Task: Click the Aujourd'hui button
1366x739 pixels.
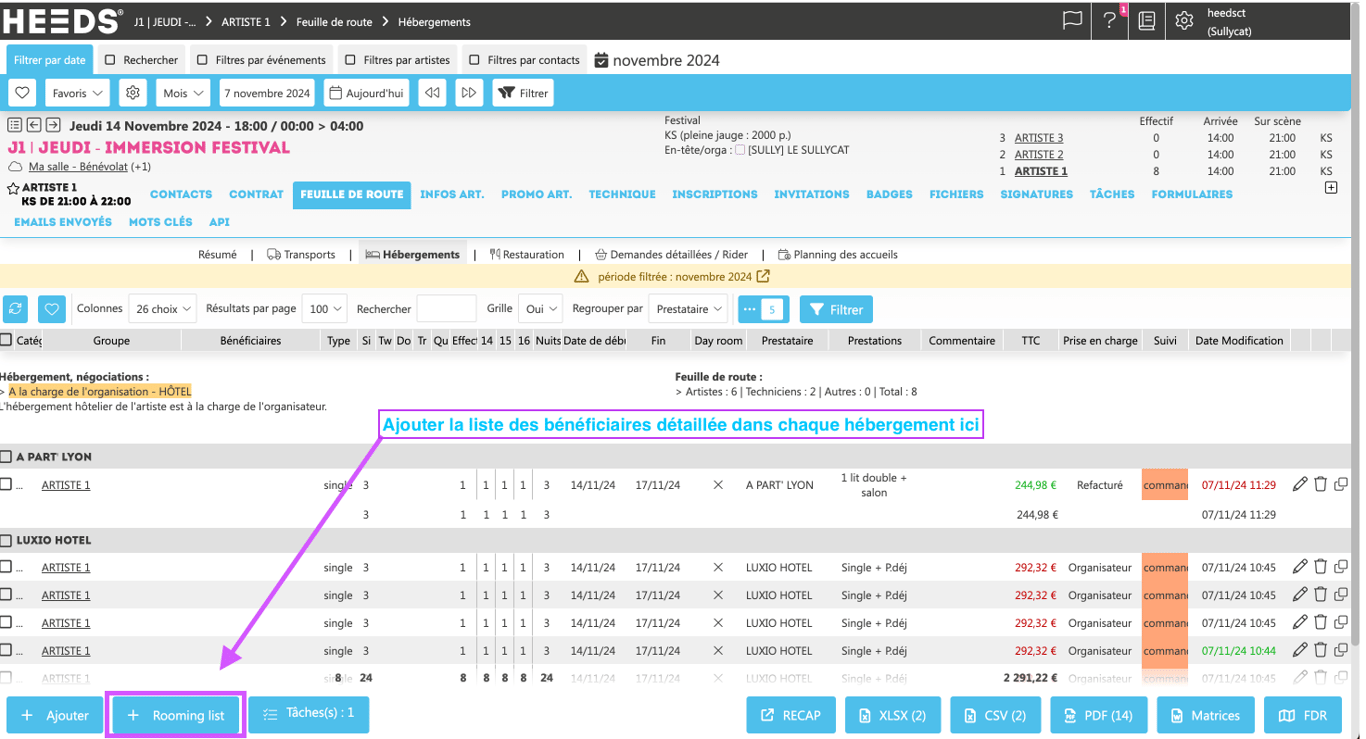Action: point(365,93)
